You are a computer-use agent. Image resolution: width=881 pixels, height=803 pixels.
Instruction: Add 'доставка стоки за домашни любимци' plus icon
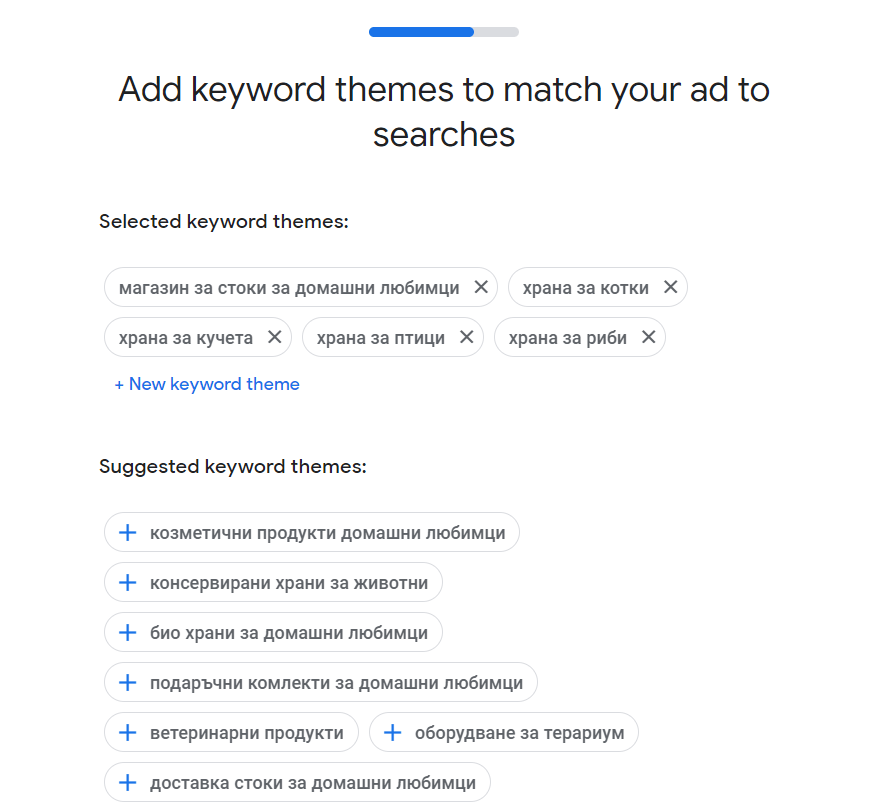click(128, 782)
